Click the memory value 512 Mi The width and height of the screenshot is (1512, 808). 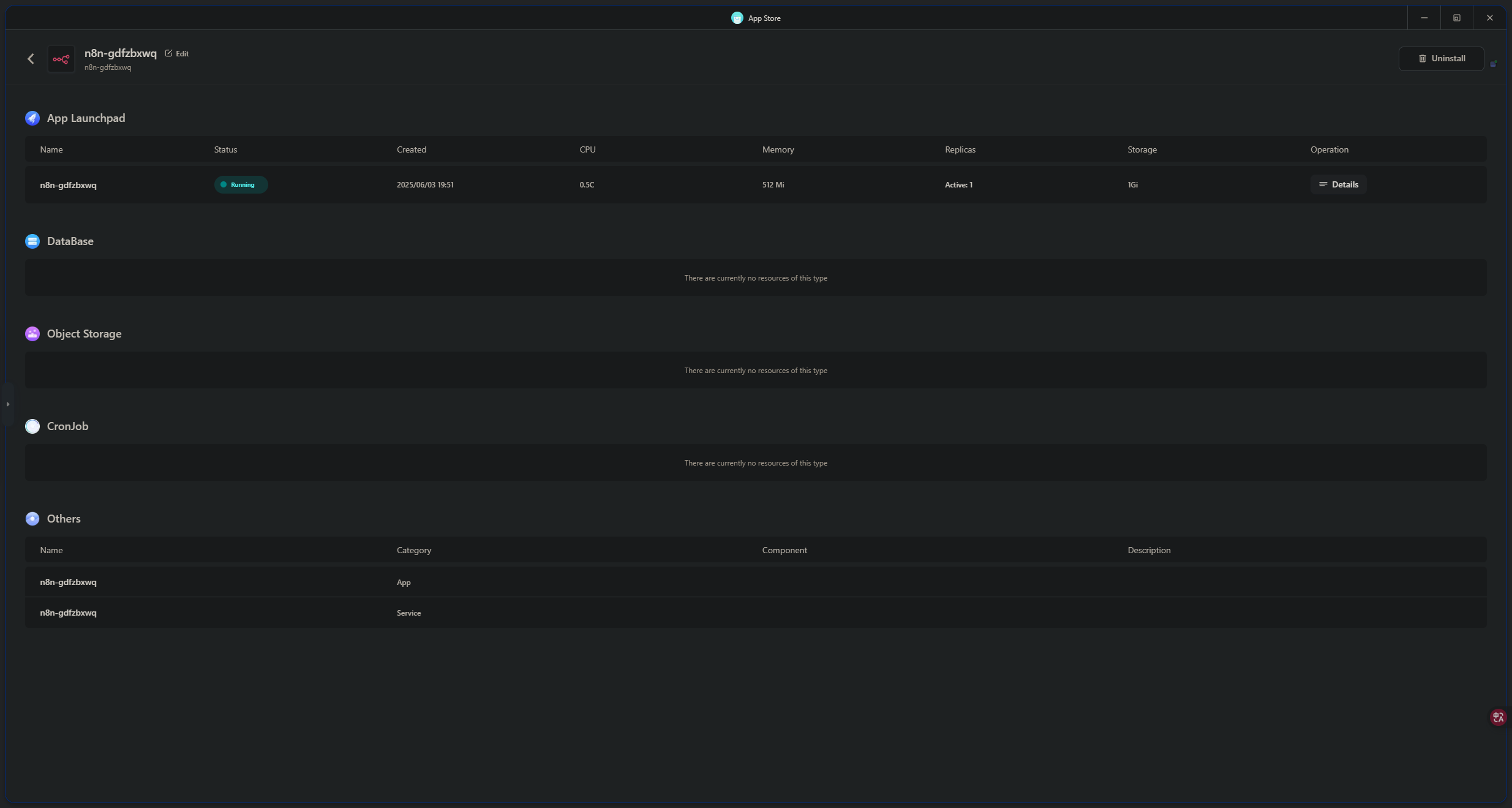coord(773,184)
